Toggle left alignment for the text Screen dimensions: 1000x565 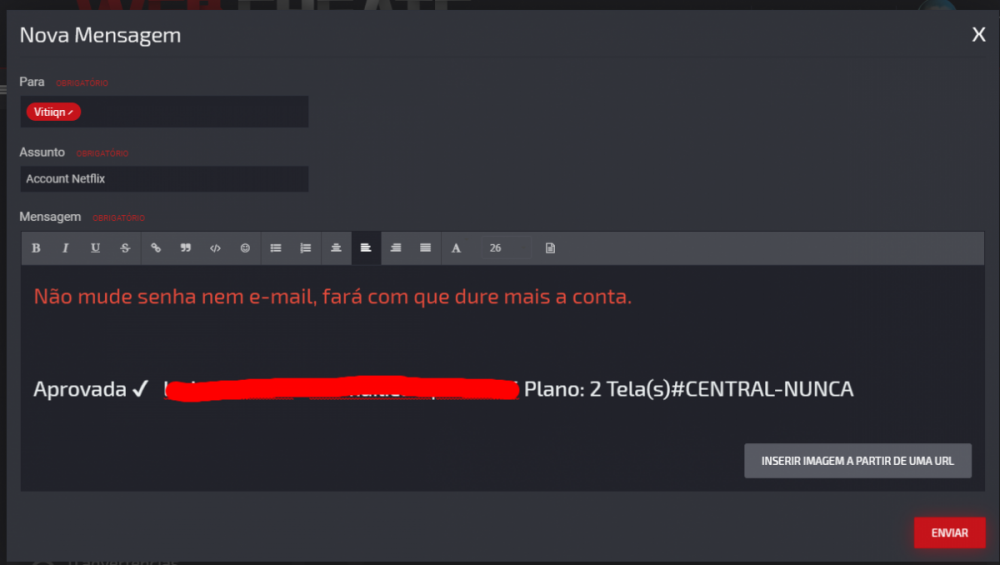[366, 248]
